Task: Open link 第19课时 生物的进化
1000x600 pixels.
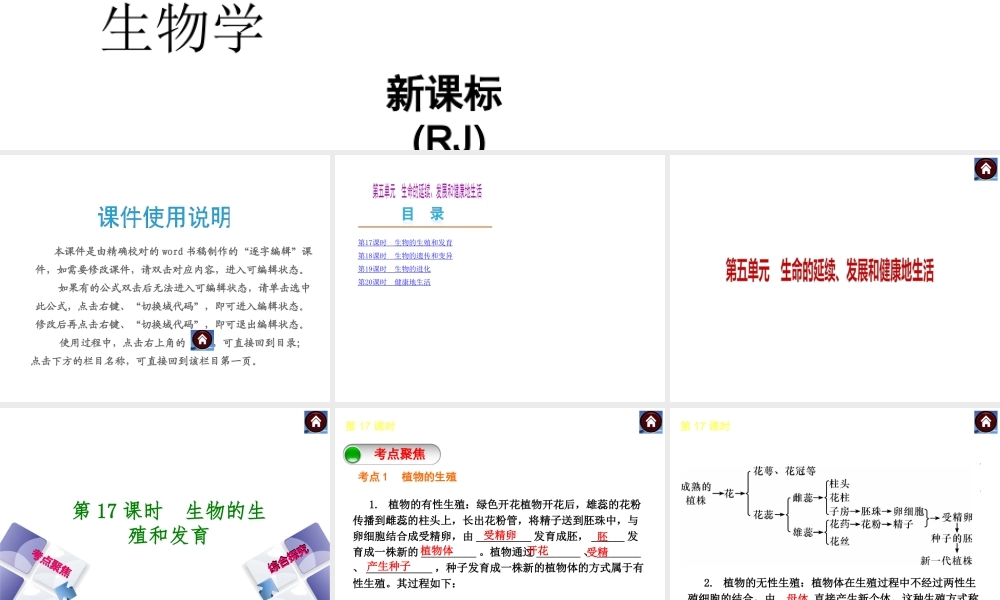Action: (x=394, y=269)
